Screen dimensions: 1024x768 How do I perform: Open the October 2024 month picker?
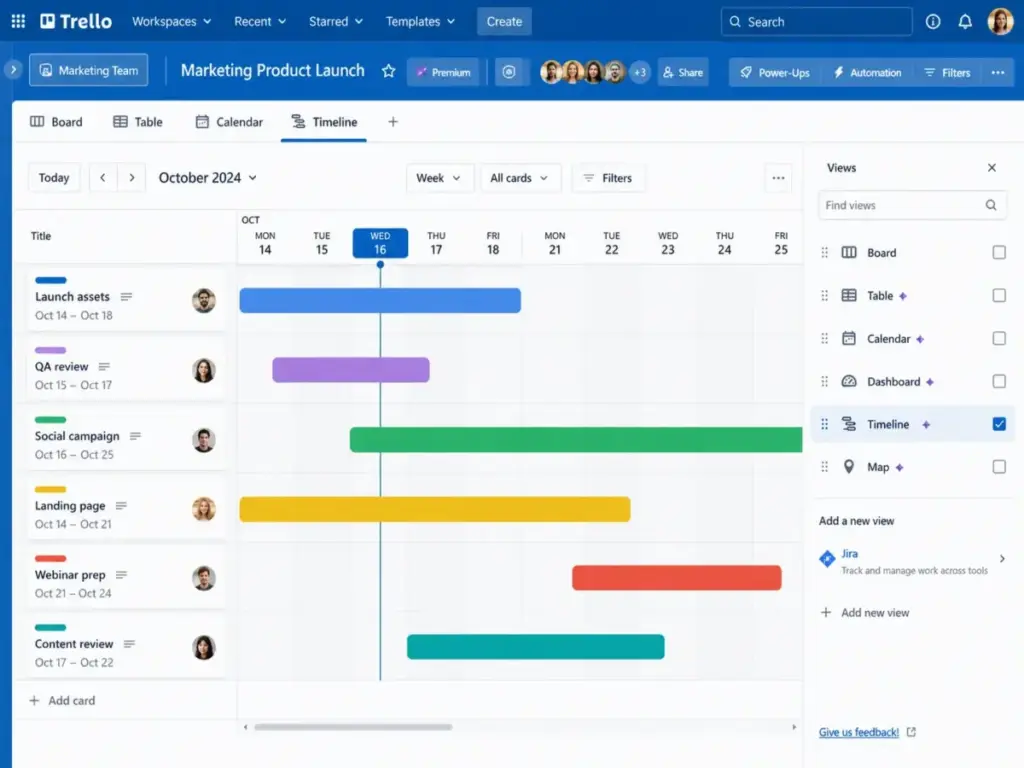pyautogui.click(x=208, y=178)
